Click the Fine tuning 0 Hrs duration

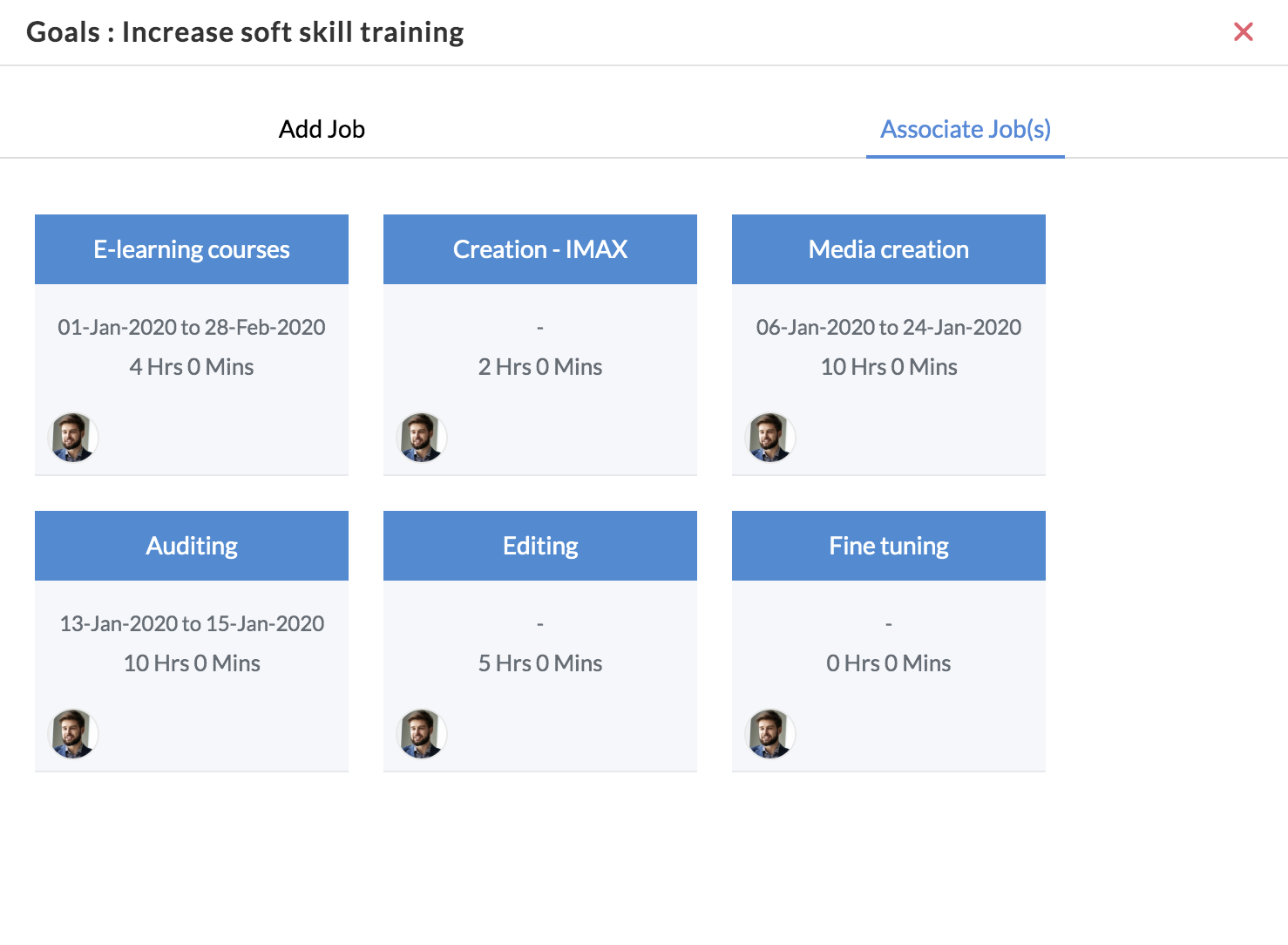click(x=889, y=663)
